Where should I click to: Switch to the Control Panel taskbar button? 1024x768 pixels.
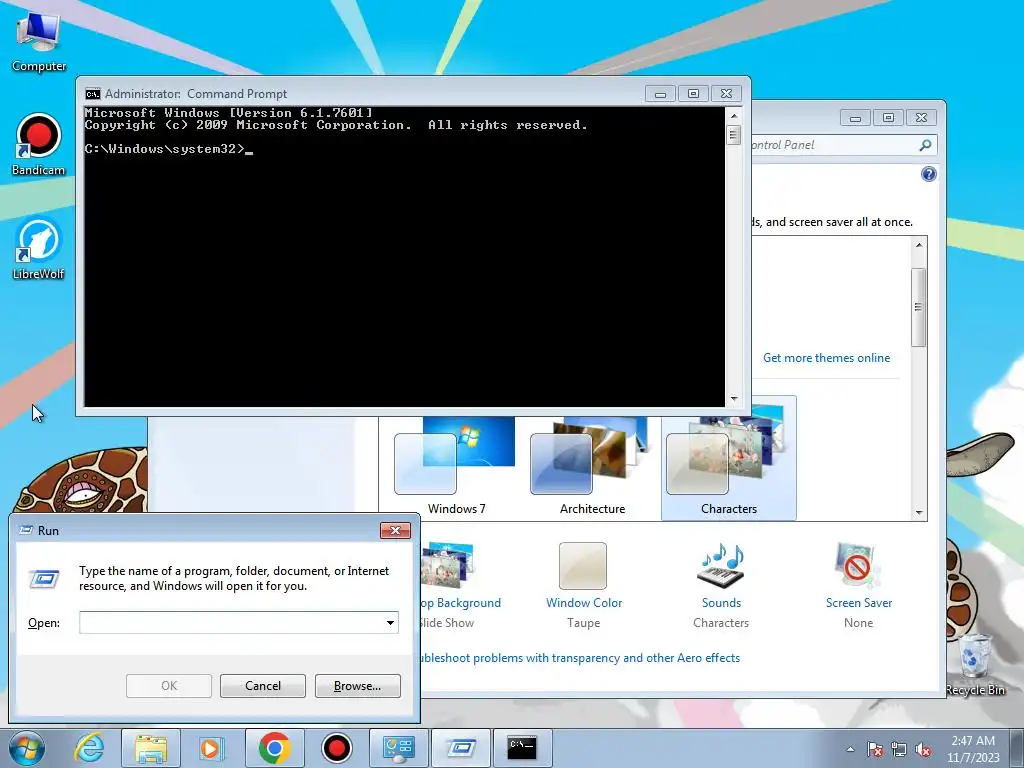click(x=398, y=748)
